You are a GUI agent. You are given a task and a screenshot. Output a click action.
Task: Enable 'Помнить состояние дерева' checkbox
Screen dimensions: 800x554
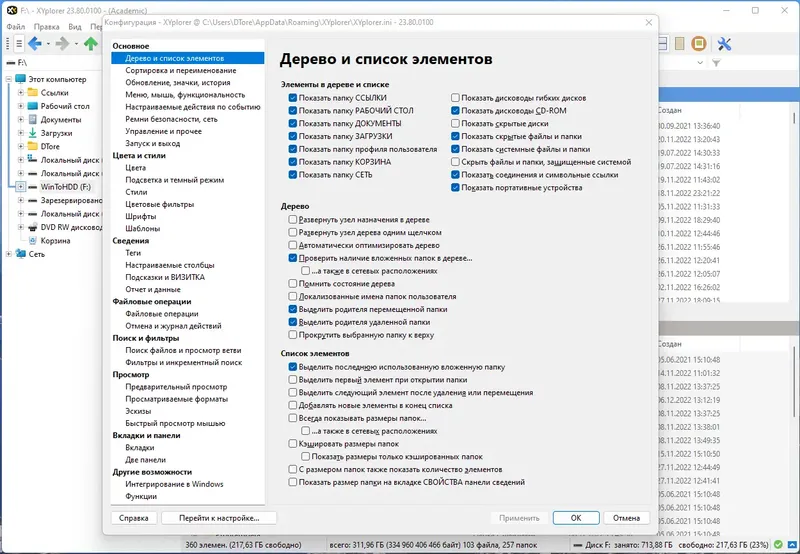292,283
